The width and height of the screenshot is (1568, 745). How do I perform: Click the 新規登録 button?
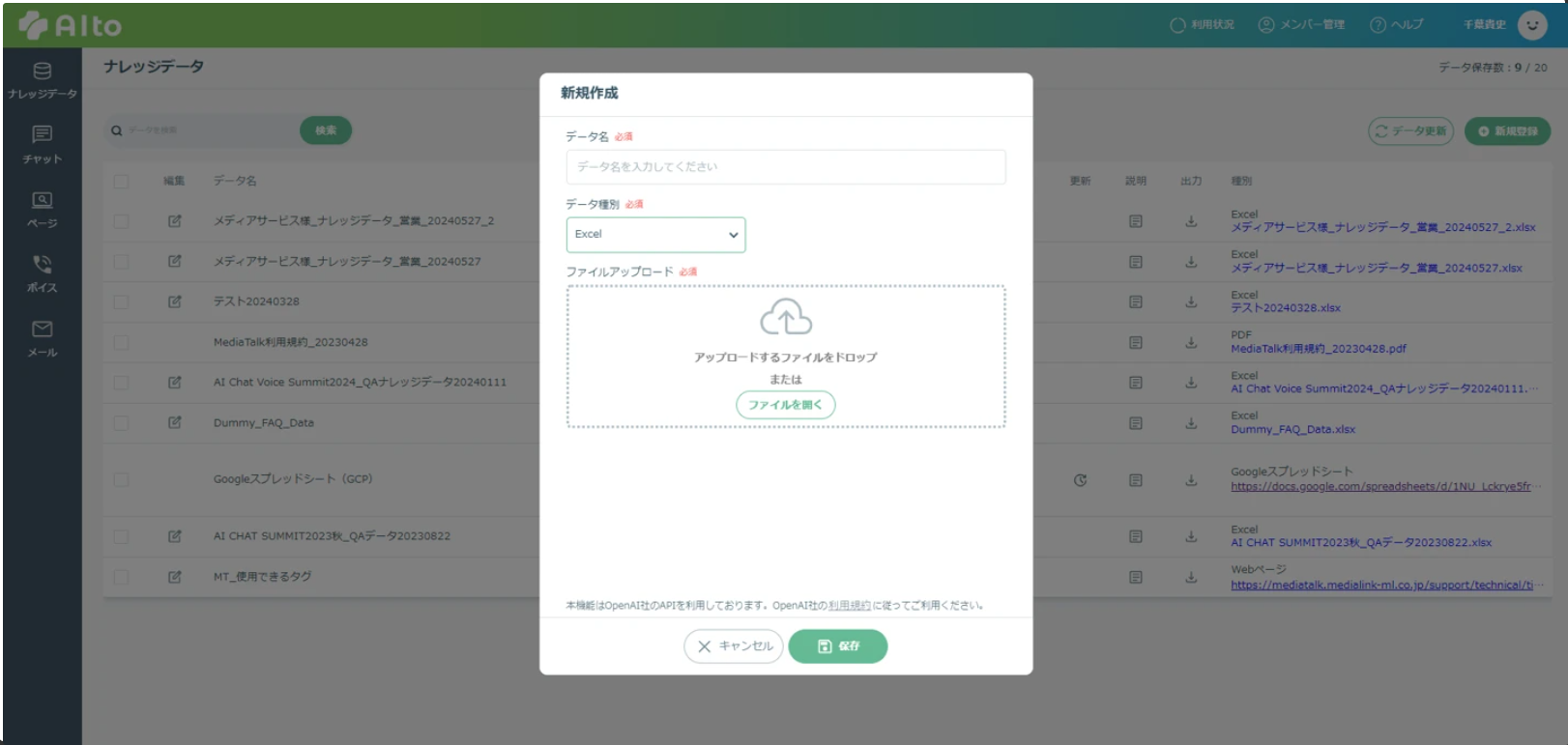[1507, 131]
